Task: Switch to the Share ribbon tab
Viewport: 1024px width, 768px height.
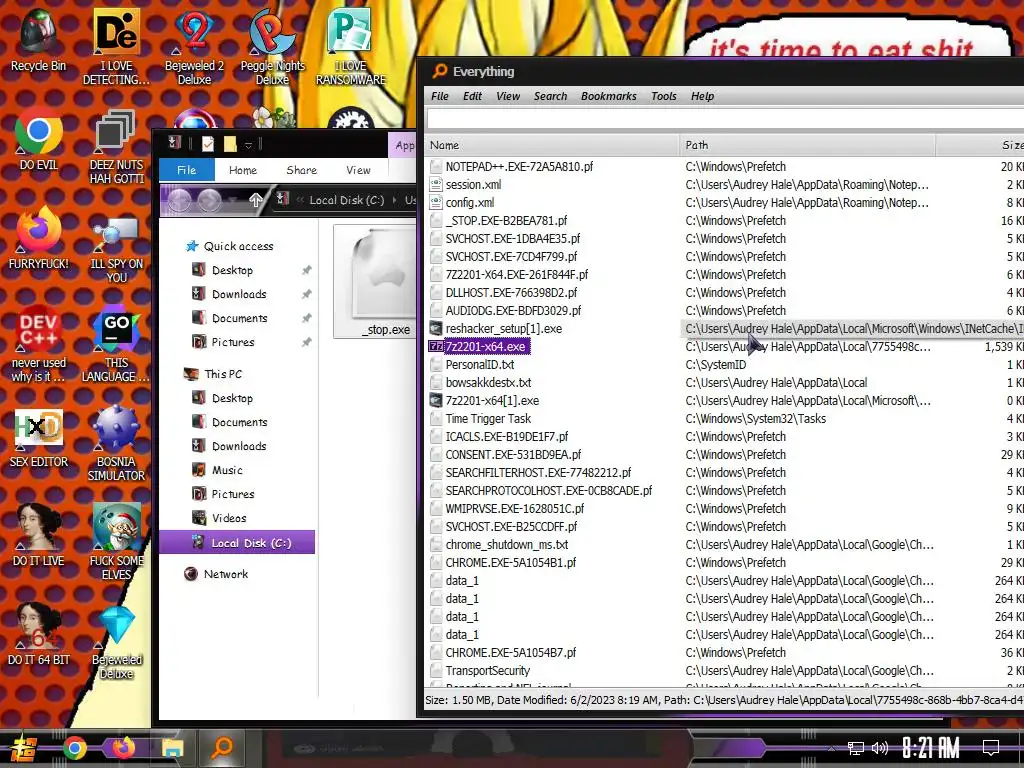Action: [x=302, y=170]
